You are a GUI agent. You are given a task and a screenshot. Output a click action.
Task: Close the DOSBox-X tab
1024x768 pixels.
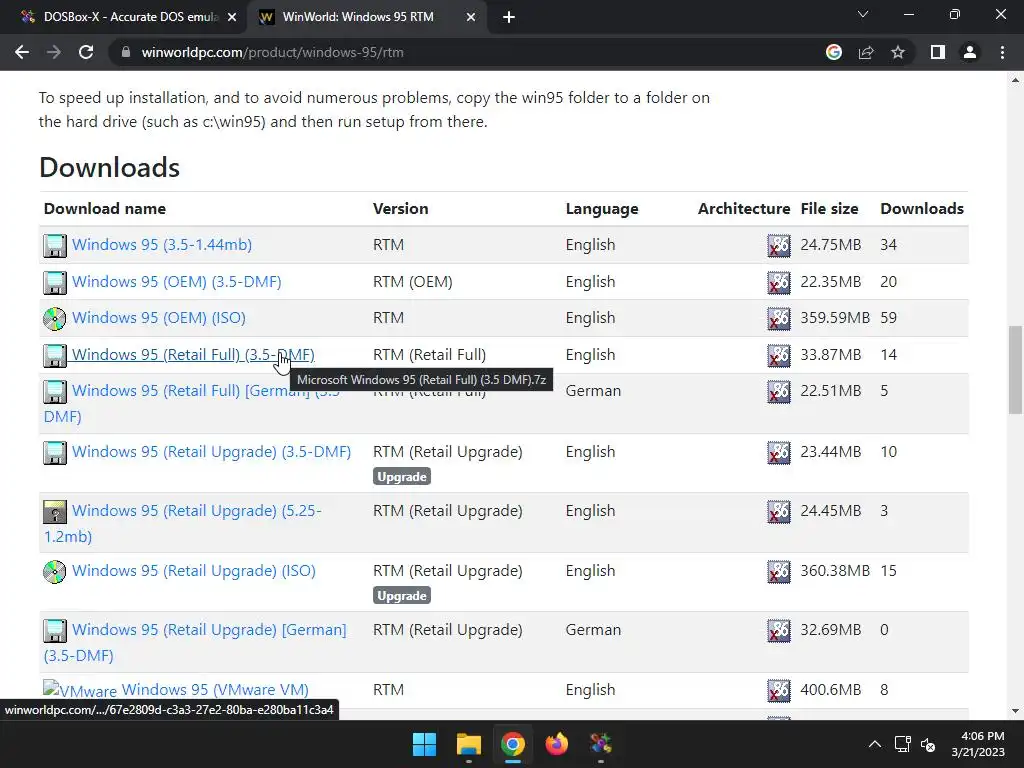232,18
